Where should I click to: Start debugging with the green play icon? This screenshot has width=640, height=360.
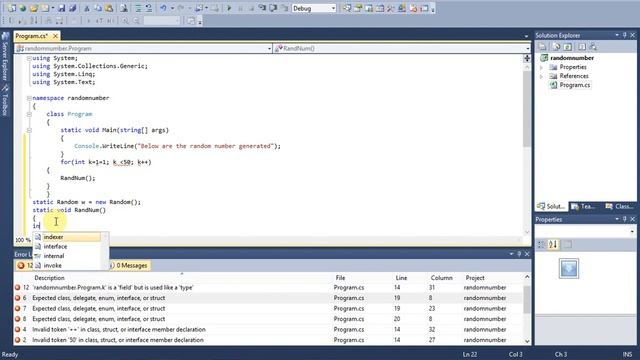pos(229,8)
